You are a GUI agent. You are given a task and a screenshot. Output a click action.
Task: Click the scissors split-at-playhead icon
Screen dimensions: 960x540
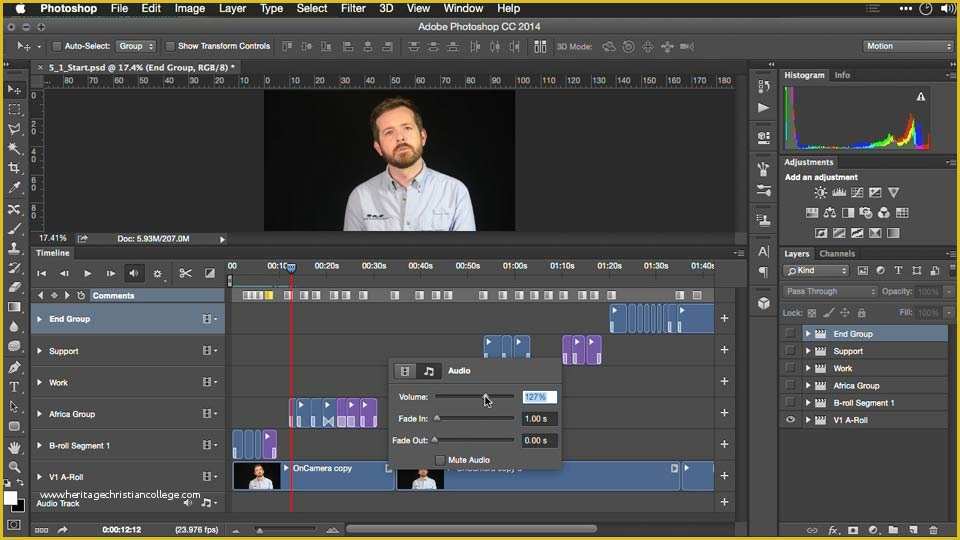[185, 273]
